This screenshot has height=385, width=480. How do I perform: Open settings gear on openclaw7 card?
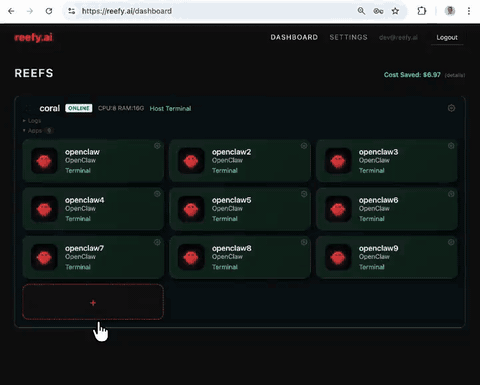point(157,242)
